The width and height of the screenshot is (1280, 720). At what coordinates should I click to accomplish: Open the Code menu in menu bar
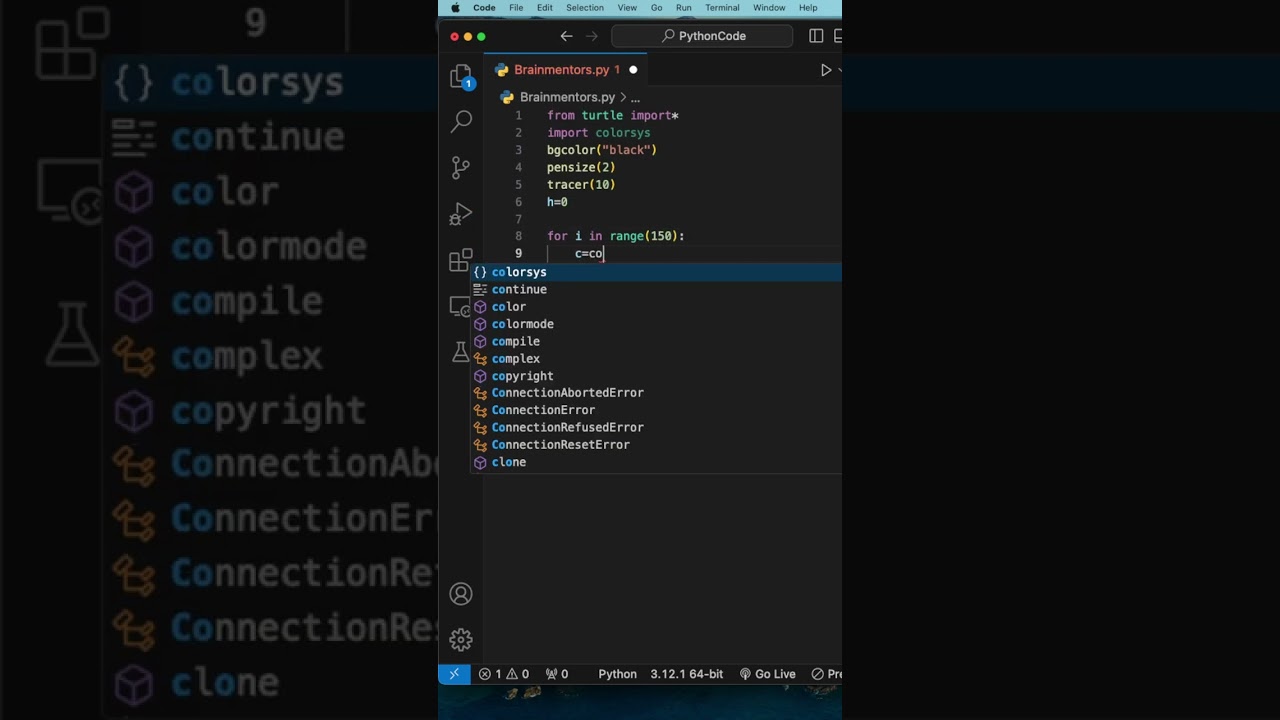[484, 8]
